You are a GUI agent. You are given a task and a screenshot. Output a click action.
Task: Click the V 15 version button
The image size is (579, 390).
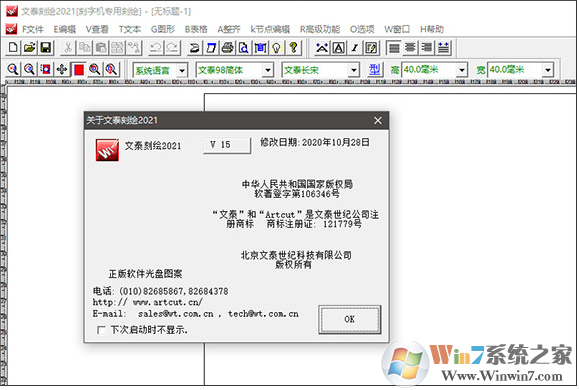click(227, 145)
